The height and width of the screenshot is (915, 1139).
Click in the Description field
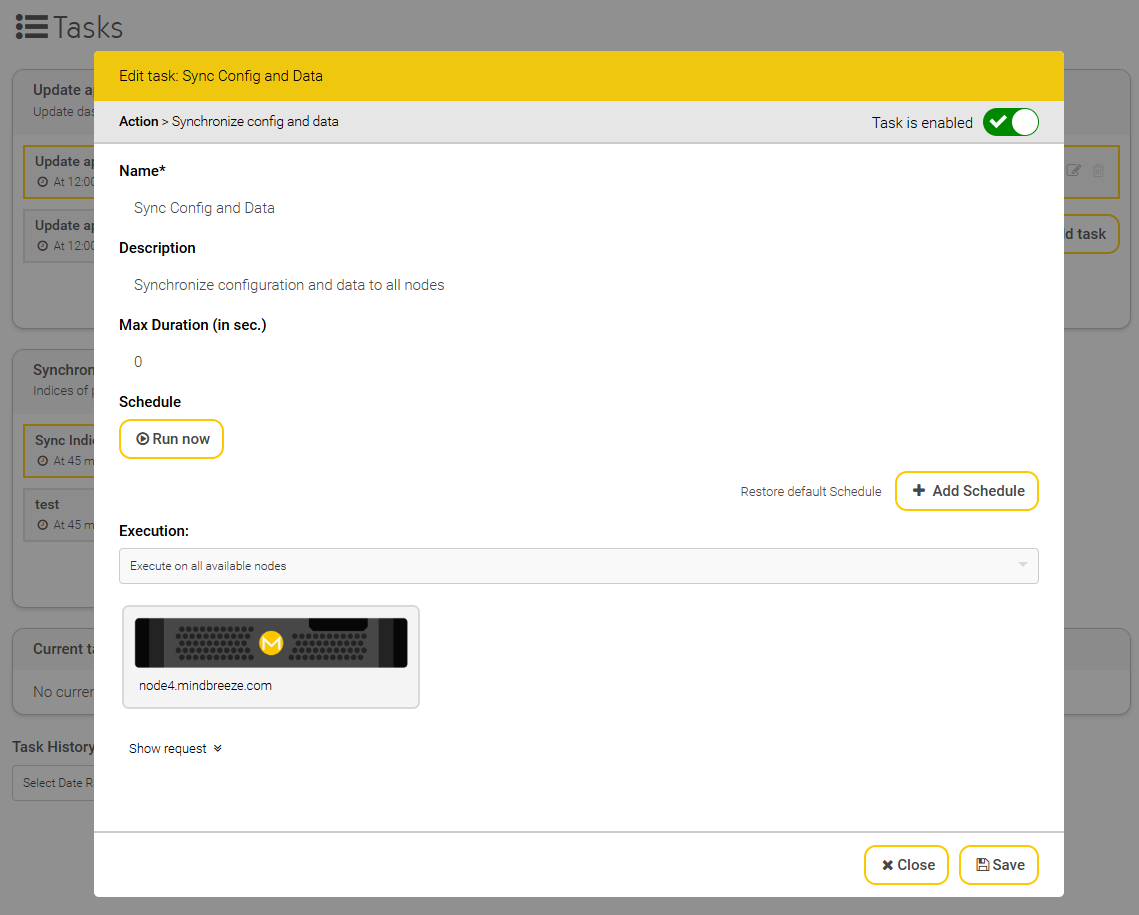point(578,285)
